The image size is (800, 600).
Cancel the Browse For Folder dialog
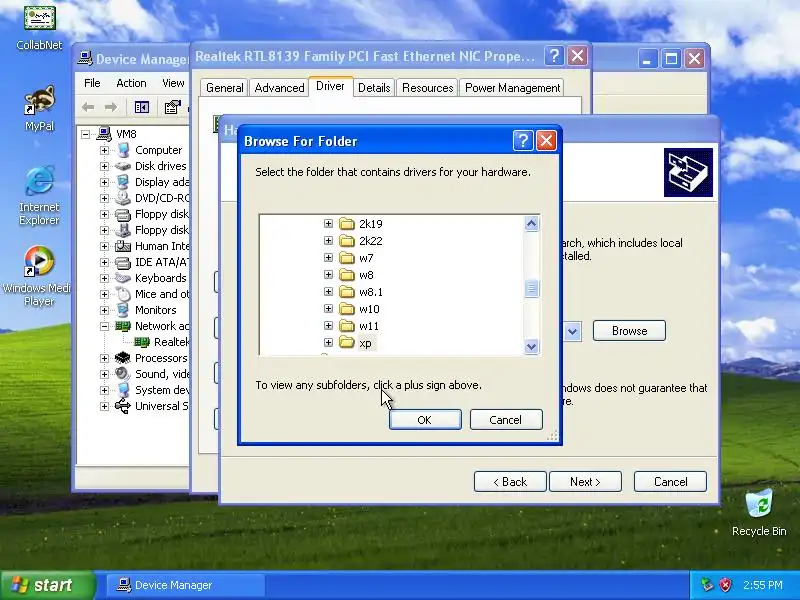tap(506, 419)
